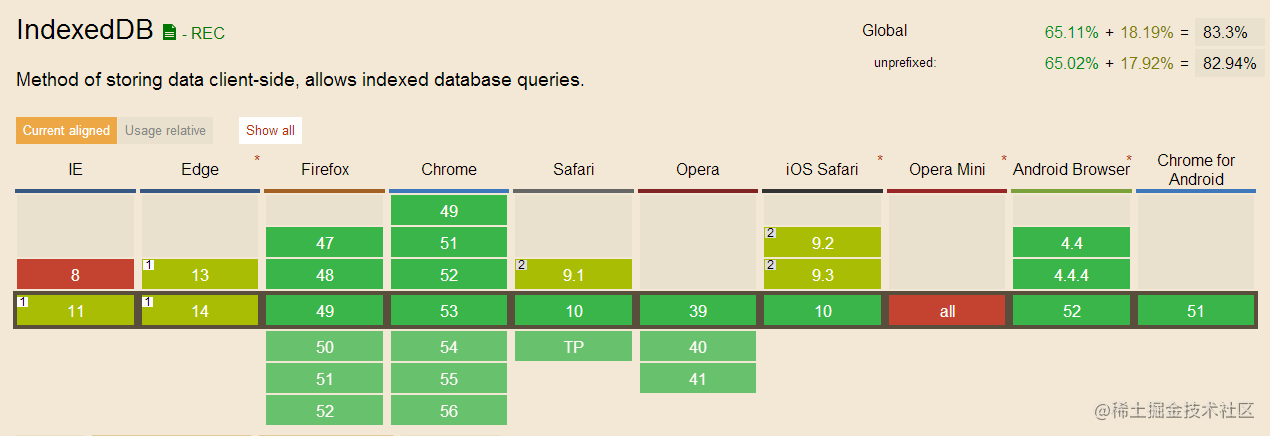This screenshot has width=1270, height=436.
Task: Click the global usage 83.3% total
Action: pyautogui.click(x=1225, y=32)
